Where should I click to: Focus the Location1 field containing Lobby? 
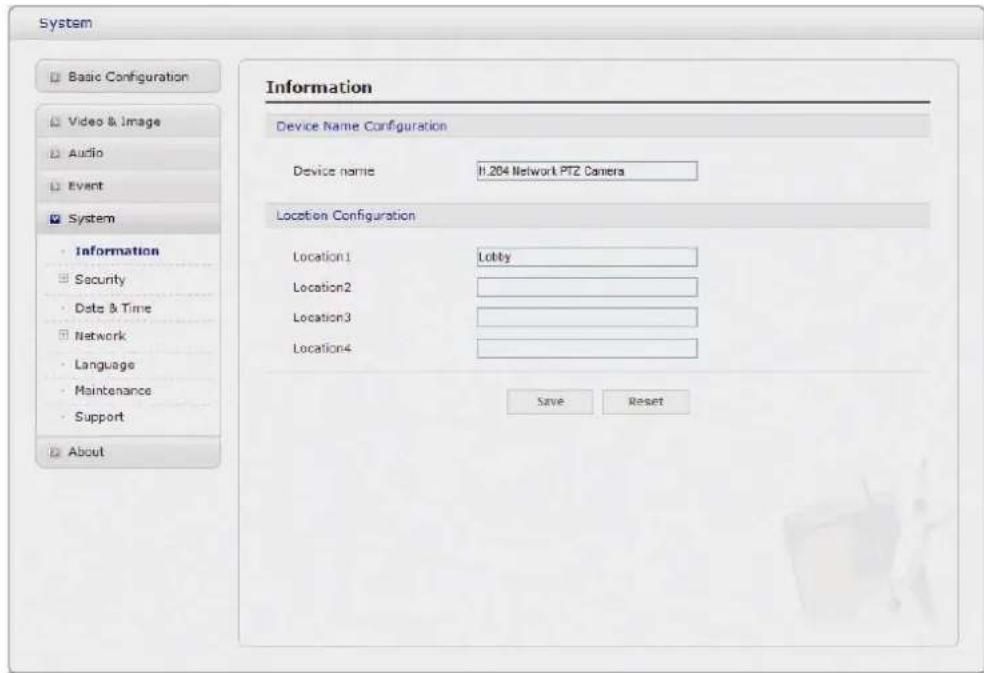587,257
